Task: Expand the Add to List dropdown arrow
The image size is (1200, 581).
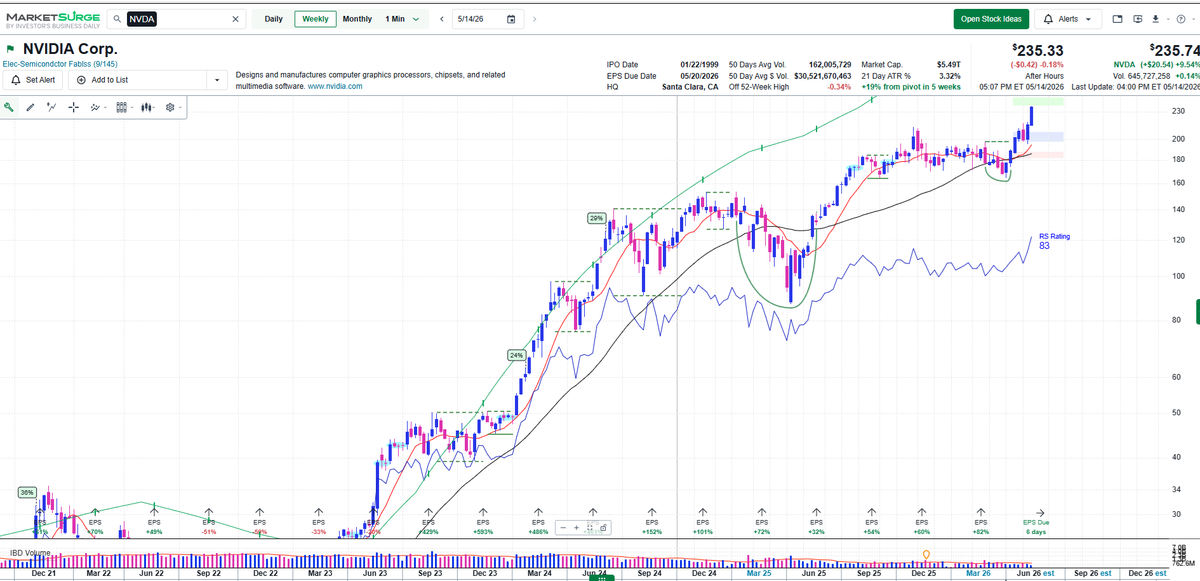Action: pos(217,80)
